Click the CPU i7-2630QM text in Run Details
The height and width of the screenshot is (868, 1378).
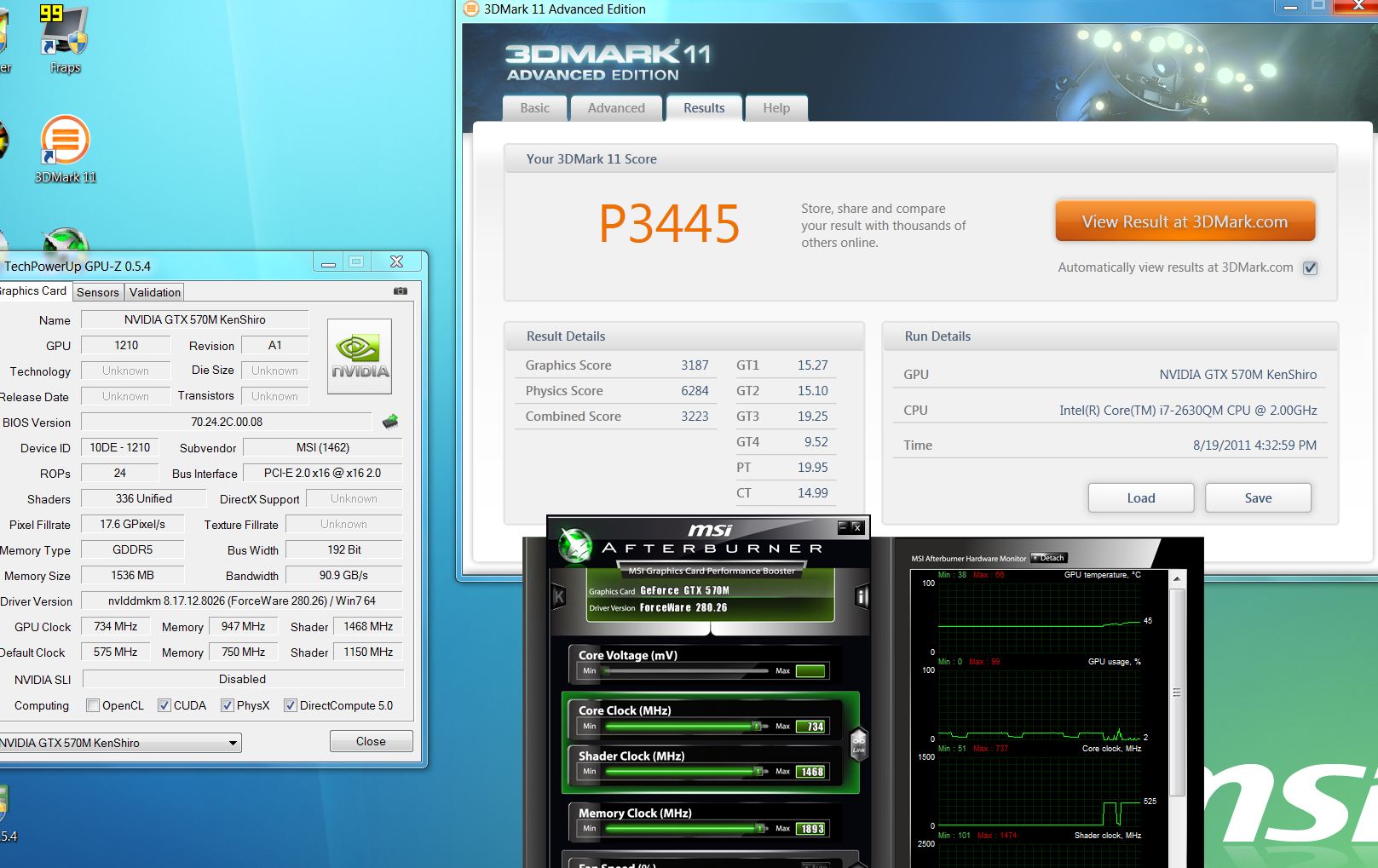pyautogui.click(x=1188, y=411)
